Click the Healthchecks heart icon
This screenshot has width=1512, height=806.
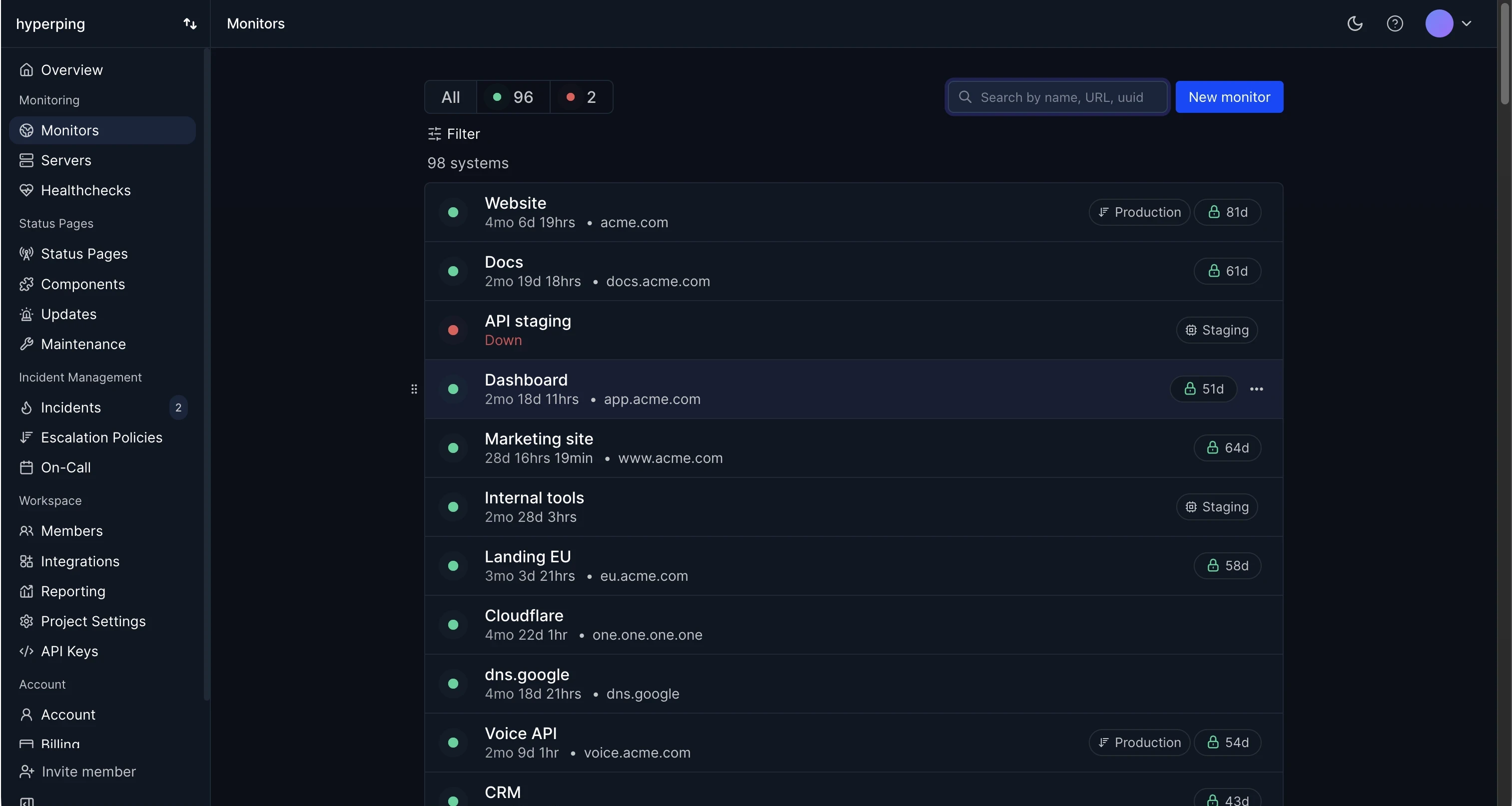26,190
